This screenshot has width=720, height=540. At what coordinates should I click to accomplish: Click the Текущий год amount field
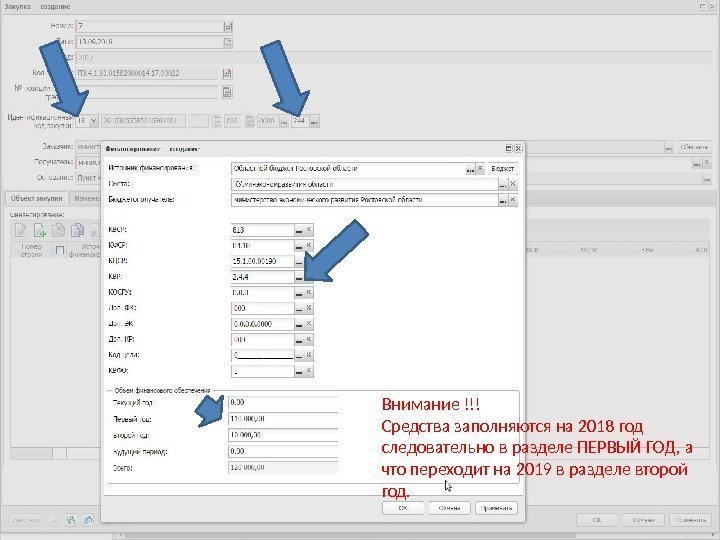click(x=283, y=402)
